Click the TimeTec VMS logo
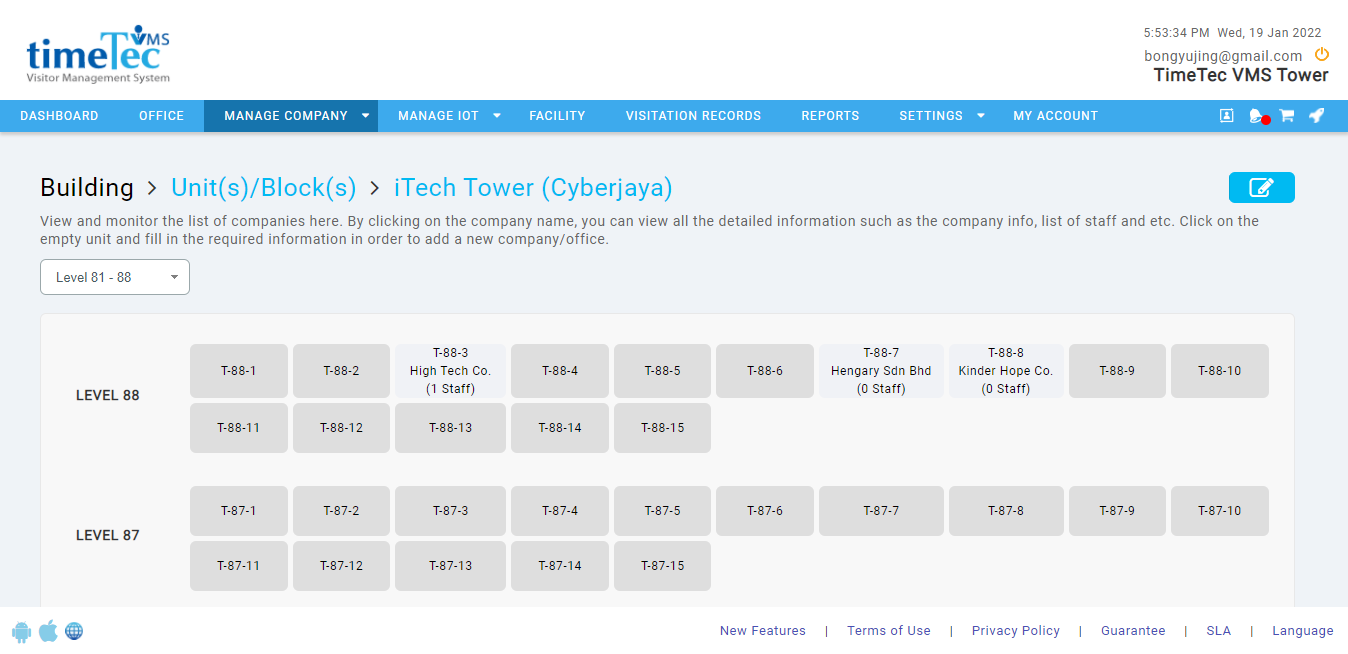Image resolution: width=1348 pixels, height=654 pixels. point(98,55)
